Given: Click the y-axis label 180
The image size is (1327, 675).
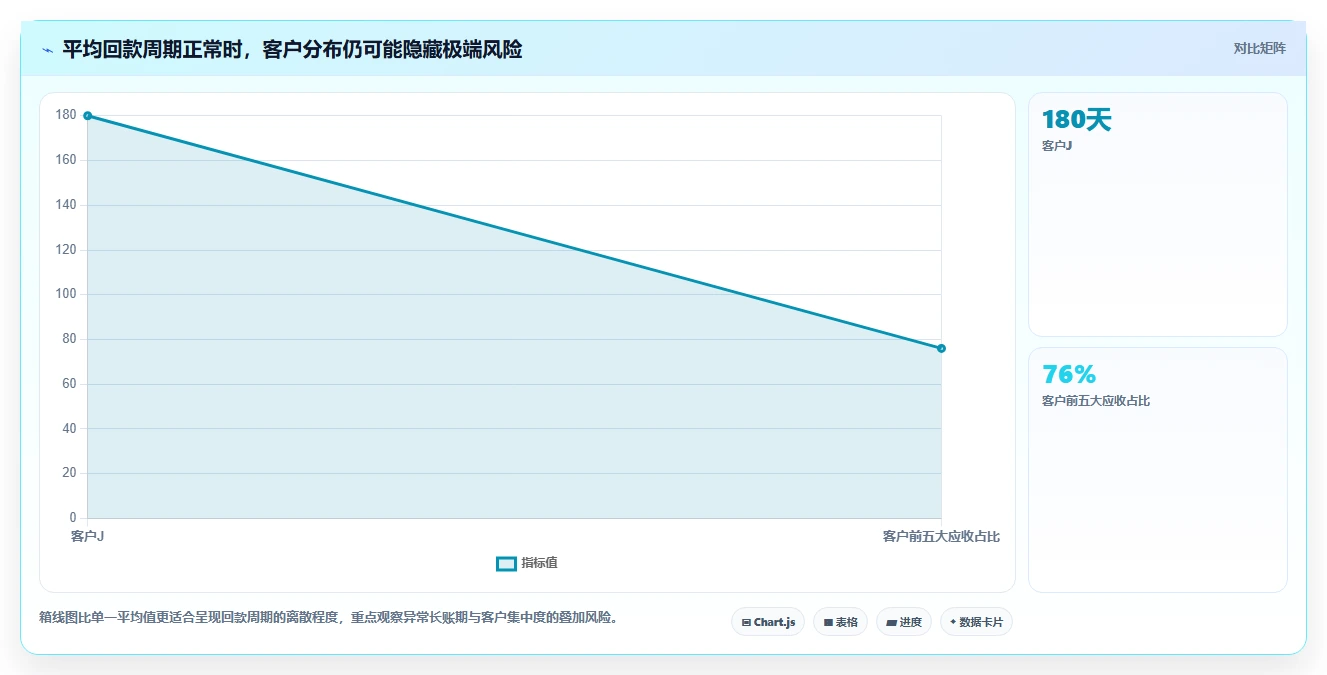Looking at the screenshot, I should tap(66, 115).
